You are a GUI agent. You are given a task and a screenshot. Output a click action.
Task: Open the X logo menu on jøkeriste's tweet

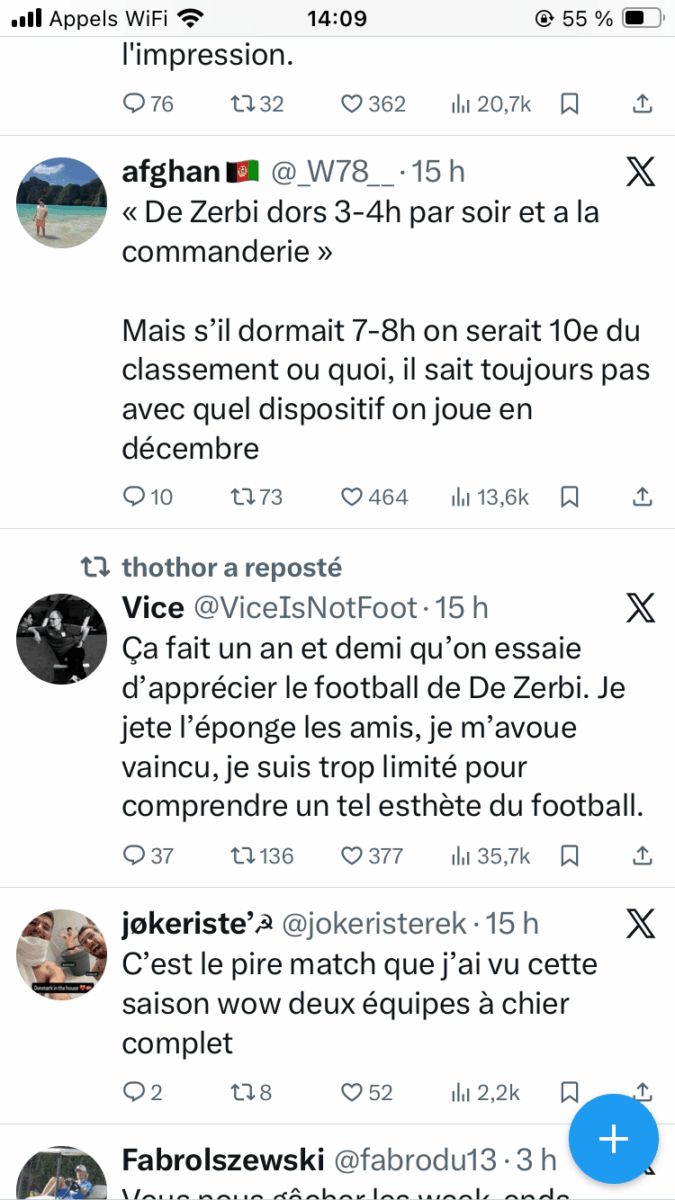pyautogui.click(x=640, y=924)
